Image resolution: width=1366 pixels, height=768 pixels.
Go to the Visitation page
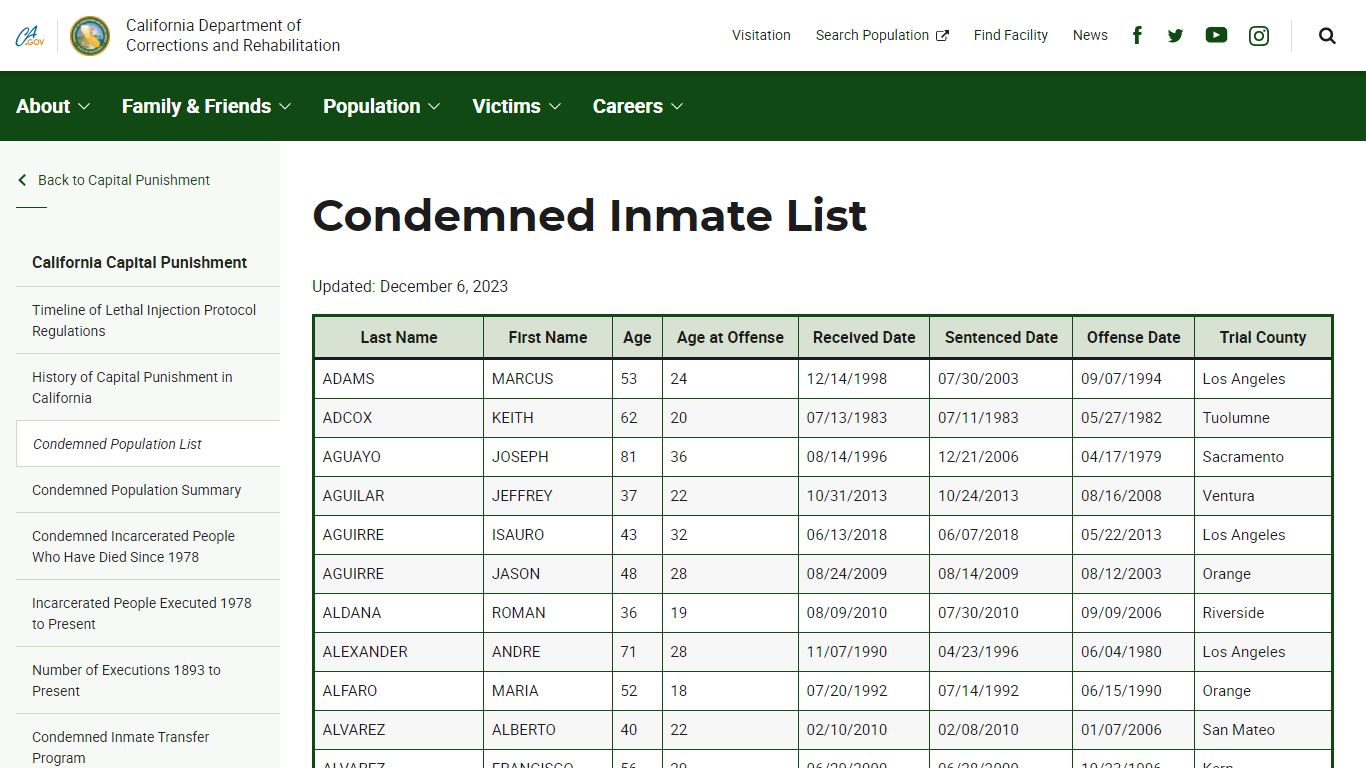[x=761, y=35]
